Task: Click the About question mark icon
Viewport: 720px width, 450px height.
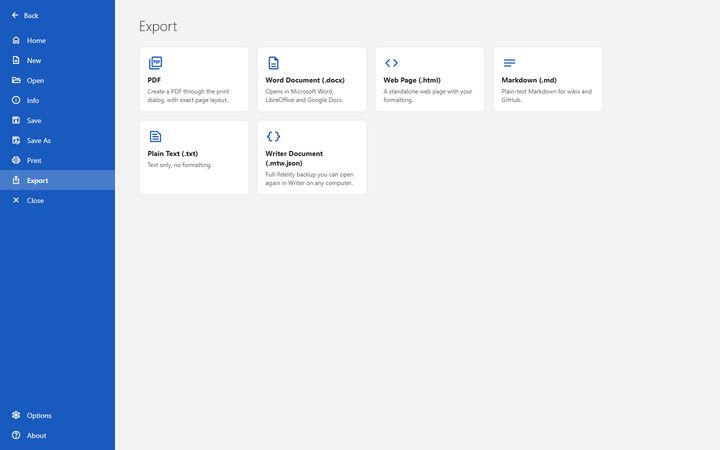Action: click(16, 435)
